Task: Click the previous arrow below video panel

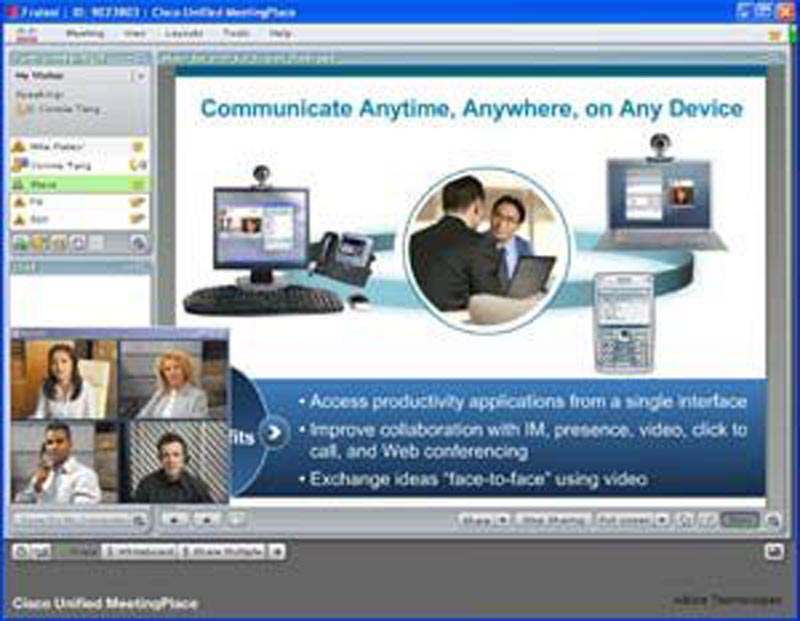Action: click(x=175, y=519)
